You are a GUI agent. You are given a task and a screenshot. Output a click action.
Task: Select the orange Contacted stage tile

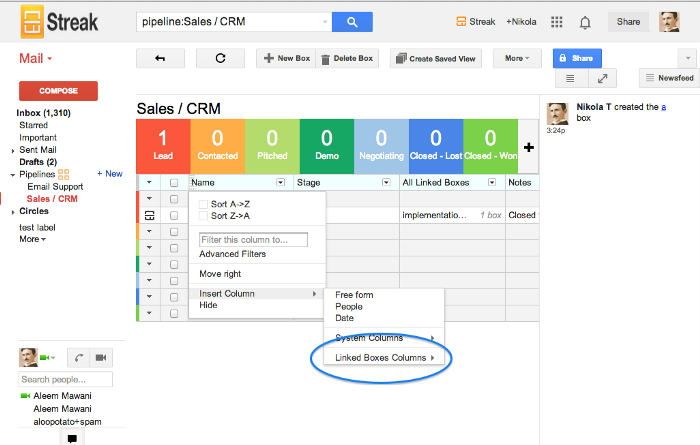[x=218, y=146]
